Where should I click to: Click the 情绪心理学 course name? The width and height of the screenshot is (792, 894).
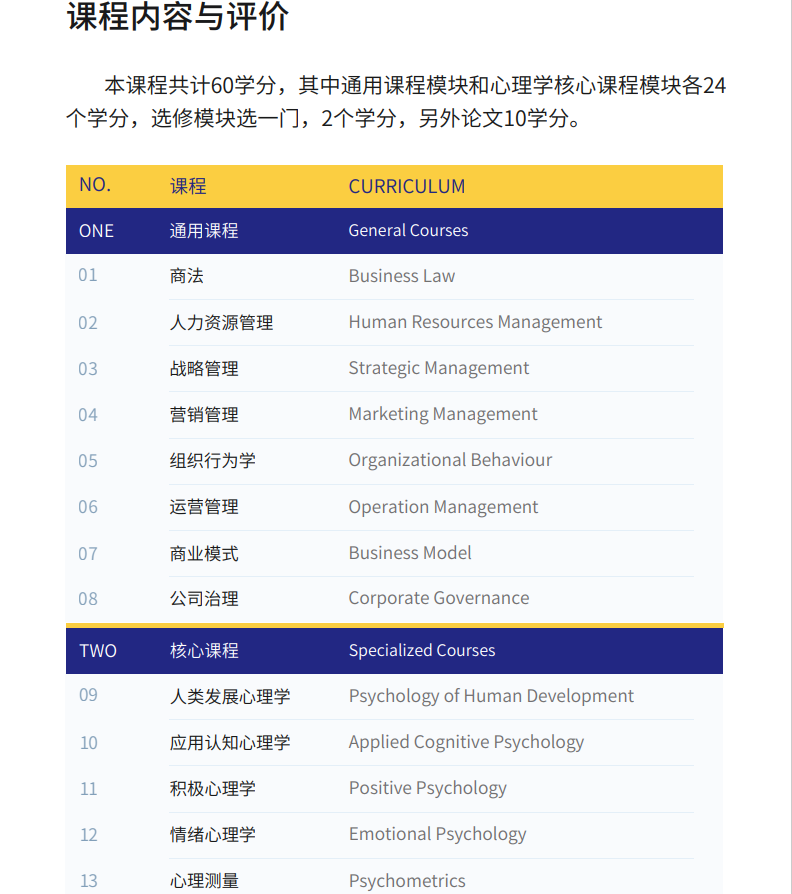coord(212,835)
